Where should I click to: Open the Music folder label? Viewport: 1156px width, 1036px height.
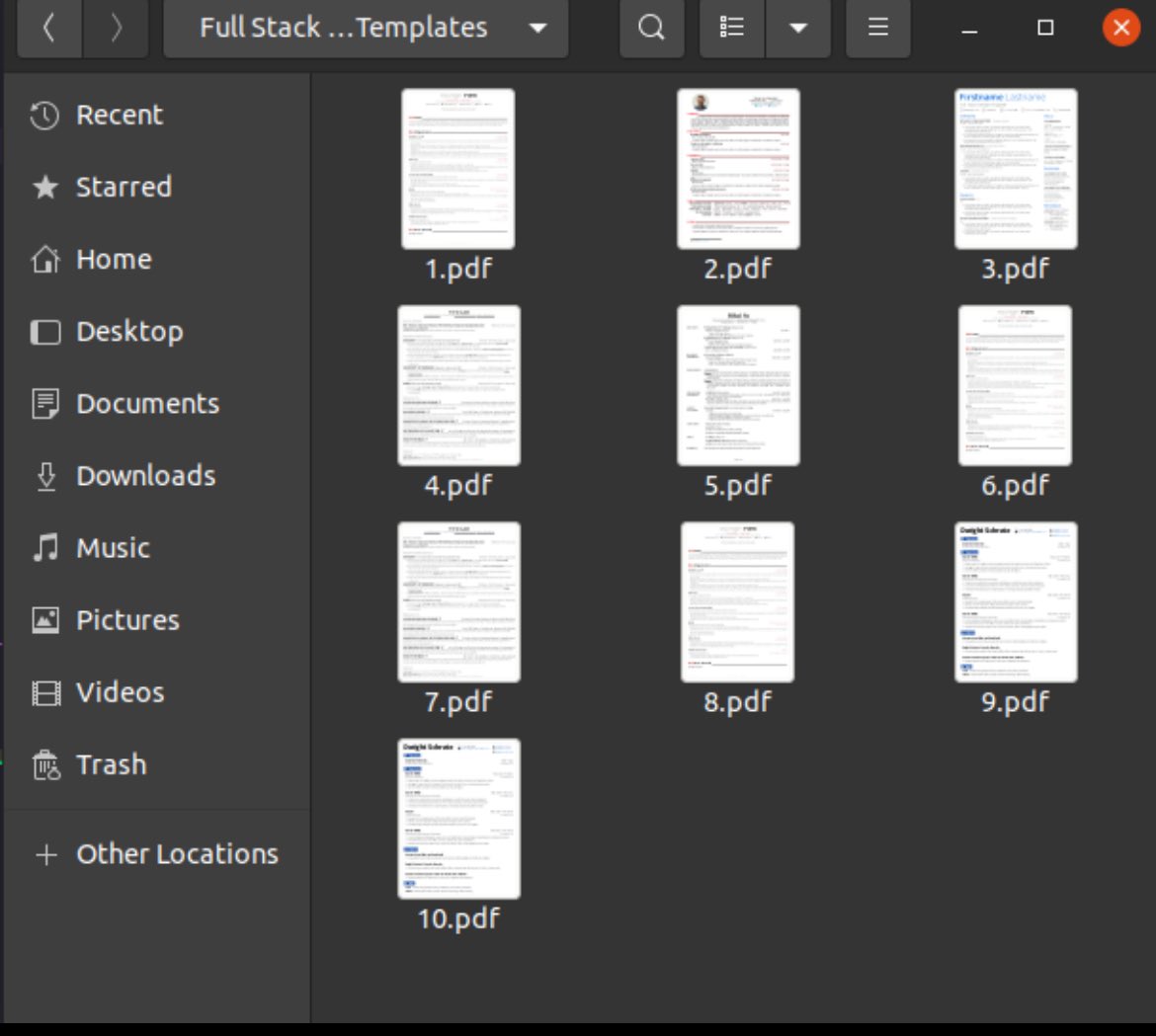click(x=113, y=548)
